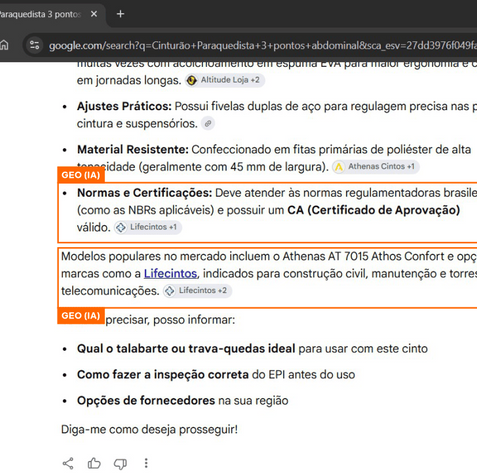Click the link icon after suspensórios

(208, 124)
